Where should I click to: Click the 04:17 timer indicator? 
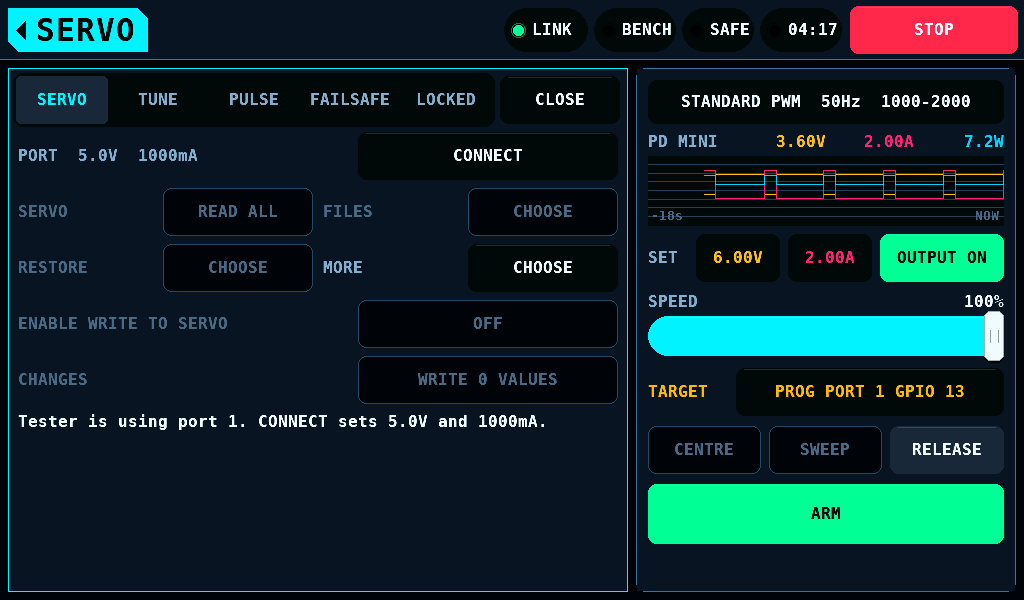pyautogui.click(x=801, y=30)
